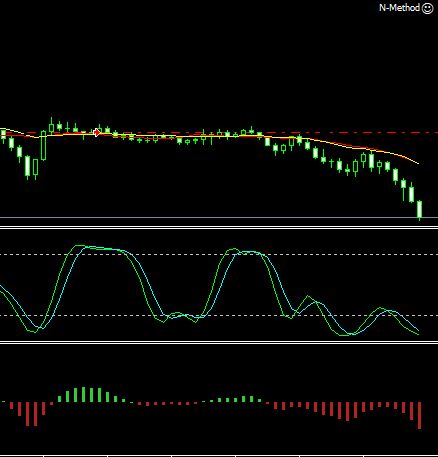Screen dimensions: 438x457
Task: Select the upper dashed oscillator level line
Action: tap(219, 255)
